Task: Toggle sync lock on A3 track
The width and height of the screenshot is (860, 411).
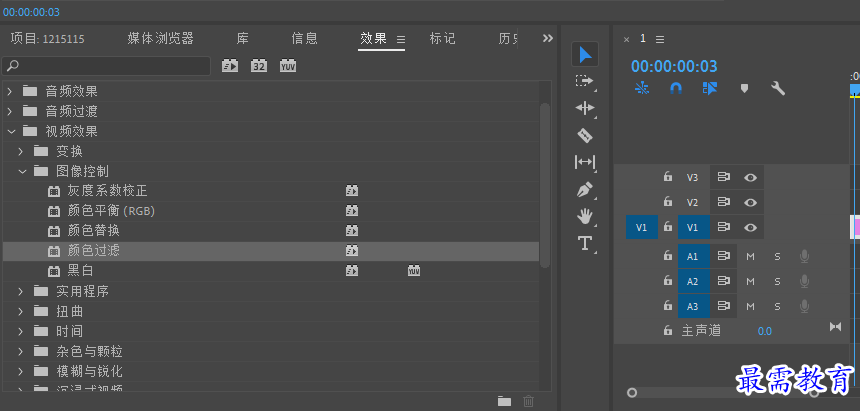Action: coord(723,306)
